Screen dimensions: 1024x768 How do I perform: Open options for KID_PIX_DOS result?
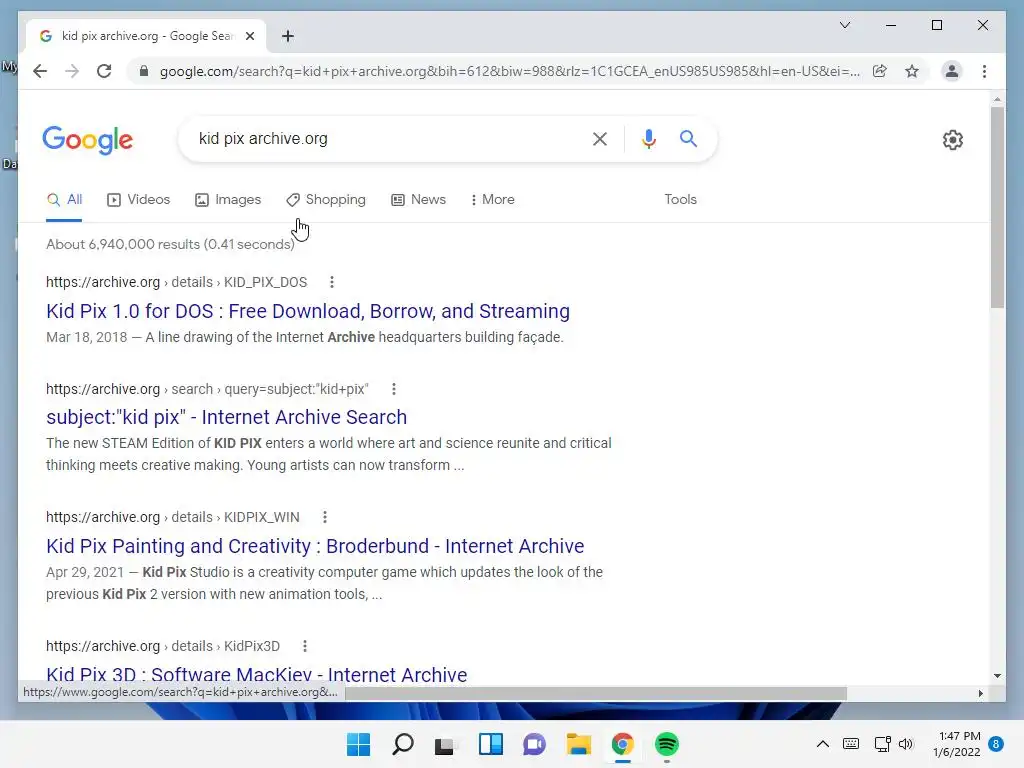click(x=332, y=282)
